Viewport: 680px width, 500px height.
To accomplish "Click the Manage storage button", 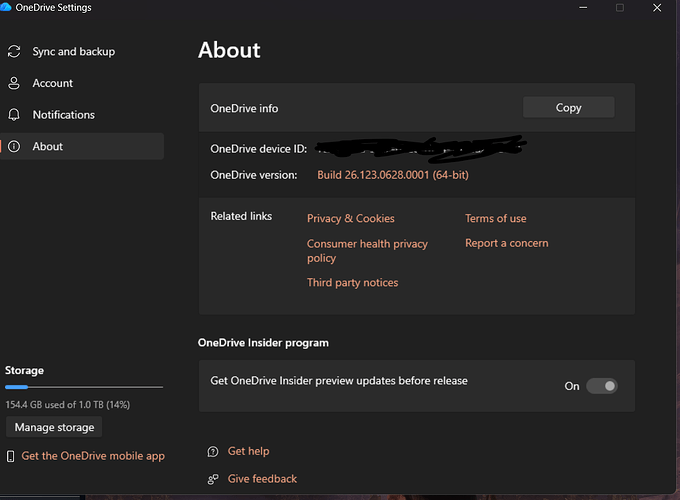I will point(54,427).
